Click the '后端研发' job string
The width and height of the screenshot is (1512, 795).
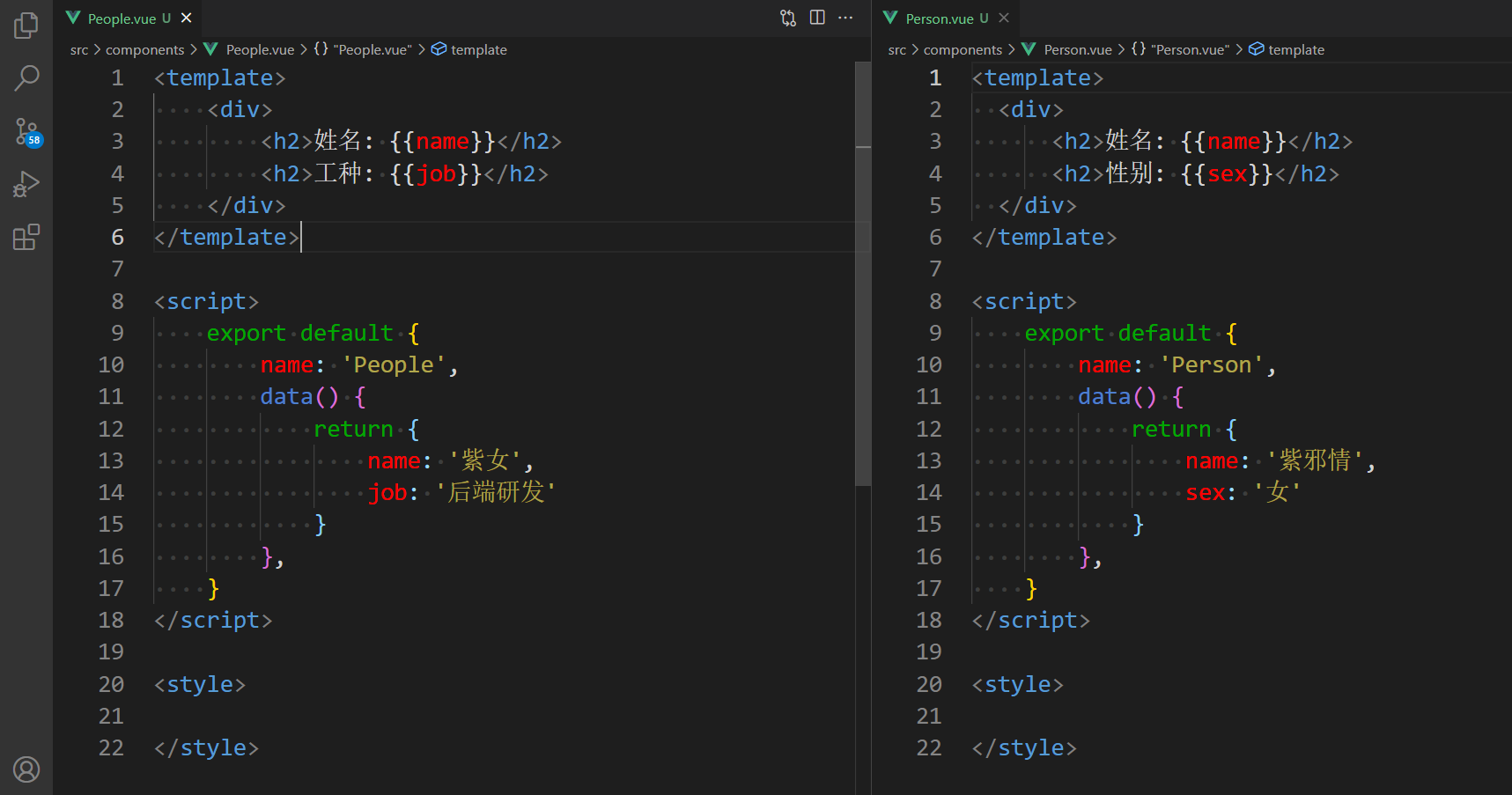click(496, 493)
